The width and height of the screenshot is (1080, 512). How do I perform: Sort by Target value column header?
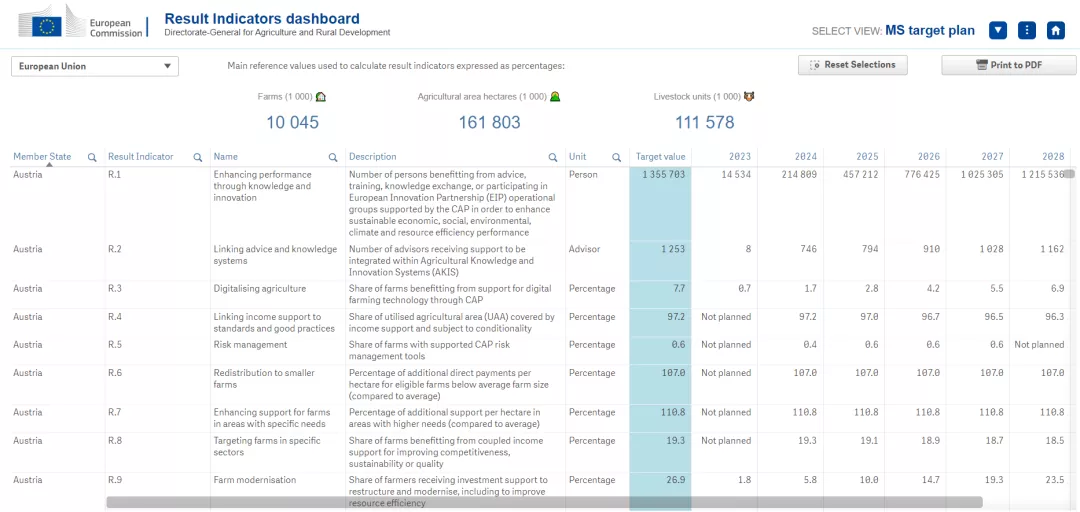coord(661,156)
